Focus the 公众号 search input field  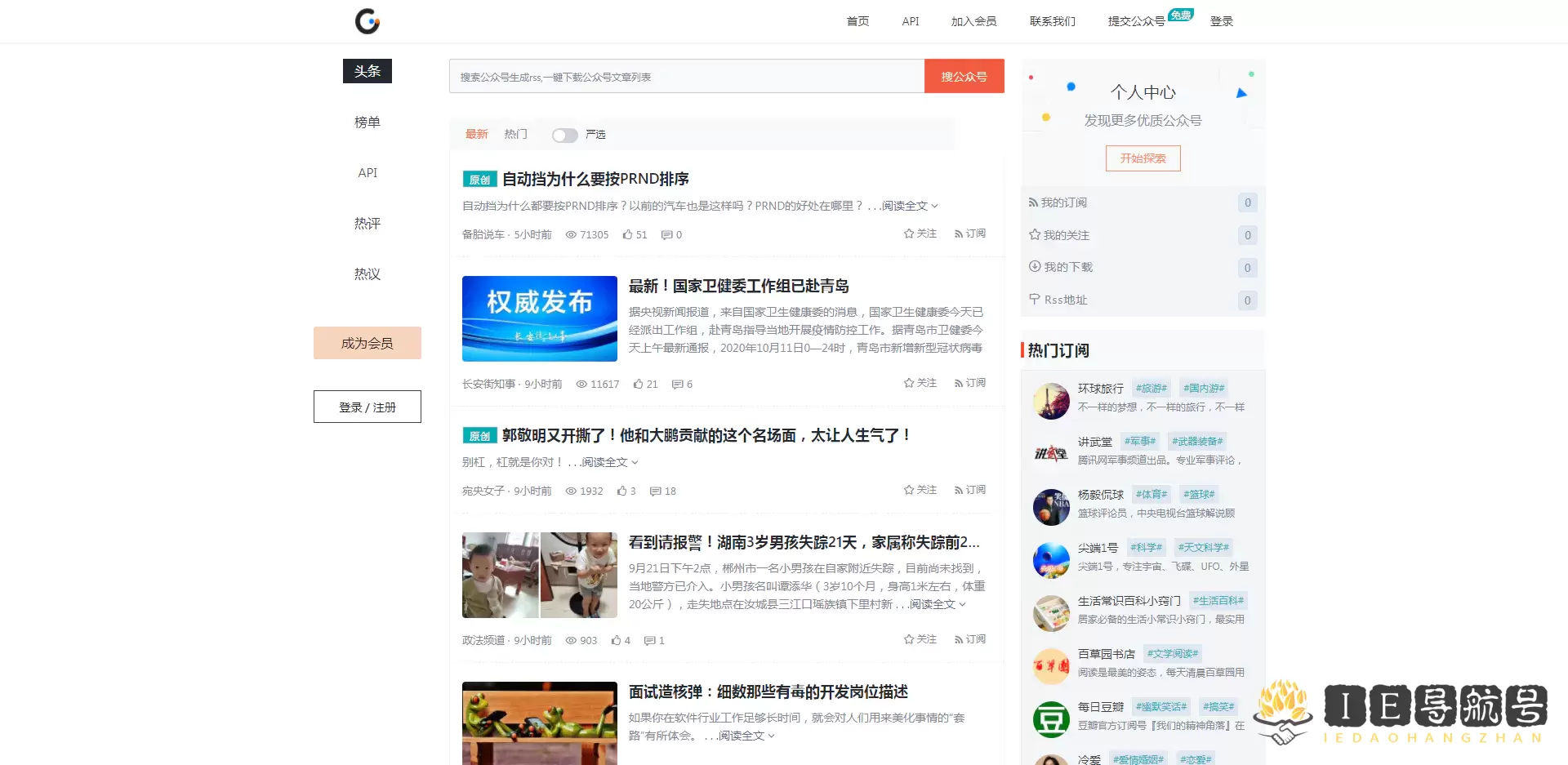point(686,77)
